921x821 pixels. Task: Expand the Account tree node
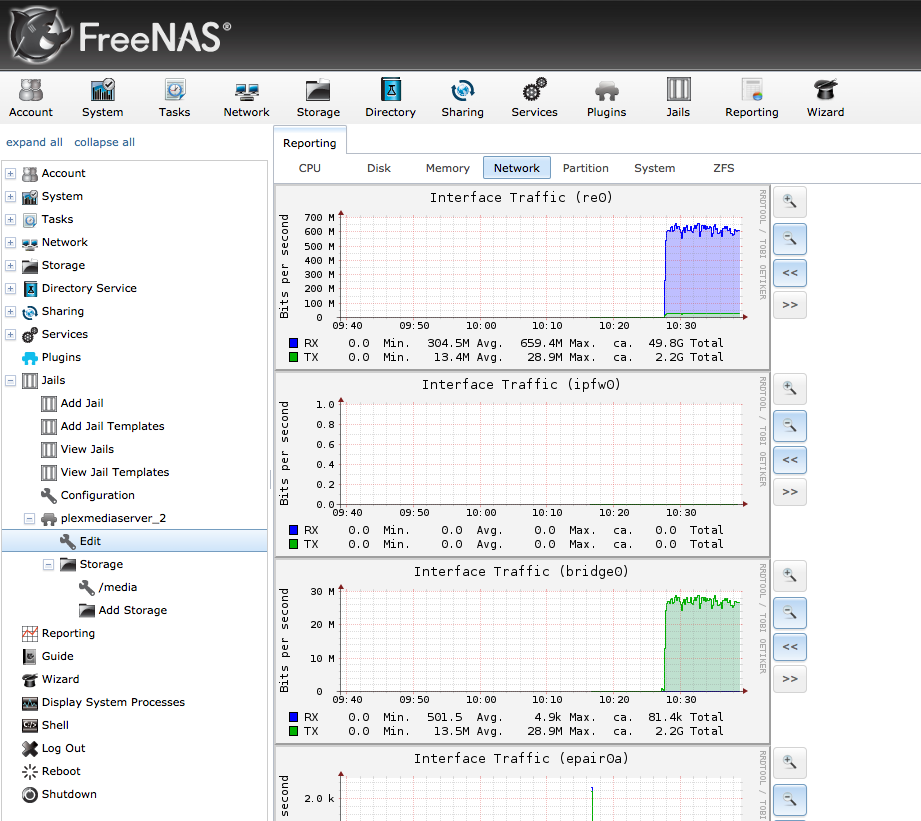[11, 174]
